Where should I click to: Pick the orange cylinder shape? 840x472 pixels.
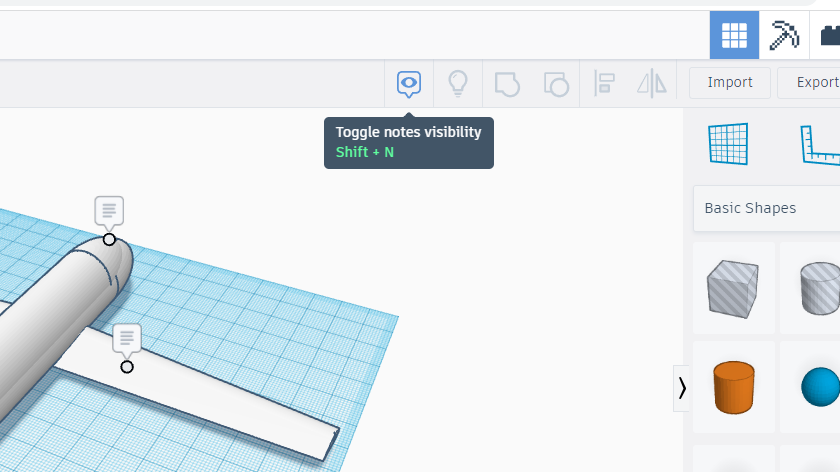734,387
